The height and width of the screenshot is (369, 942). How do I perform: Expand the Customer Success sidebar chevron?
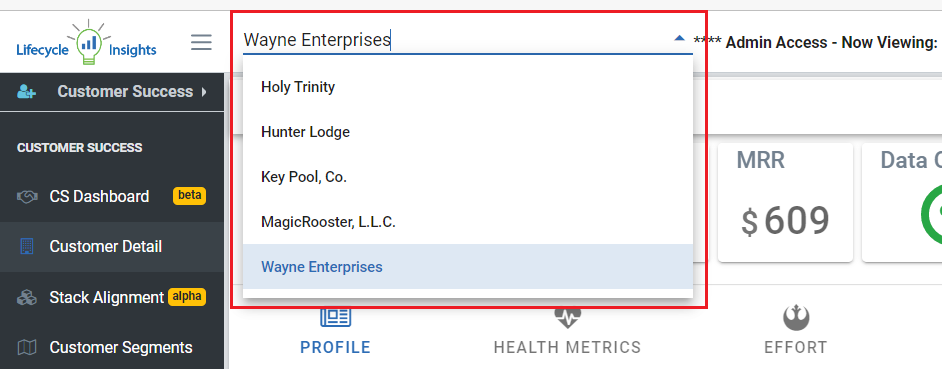(204, 92)
